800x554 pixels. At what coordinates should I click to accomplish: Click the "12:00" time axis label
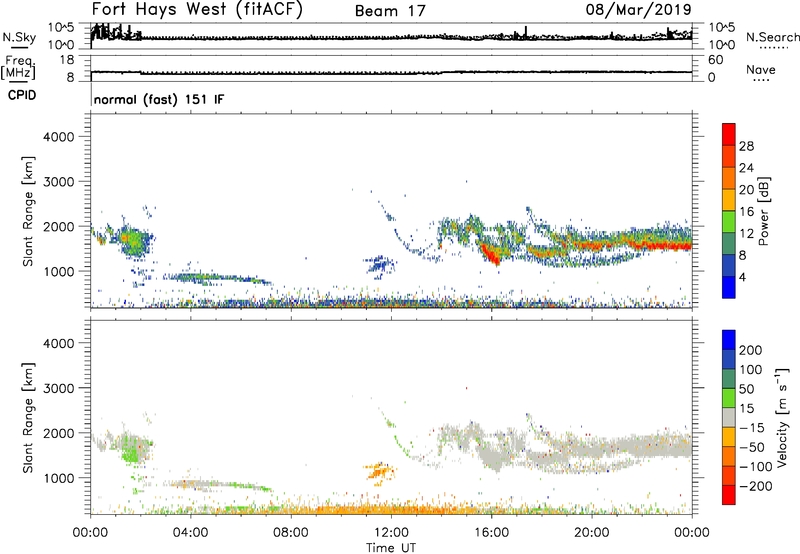(391, 533)
